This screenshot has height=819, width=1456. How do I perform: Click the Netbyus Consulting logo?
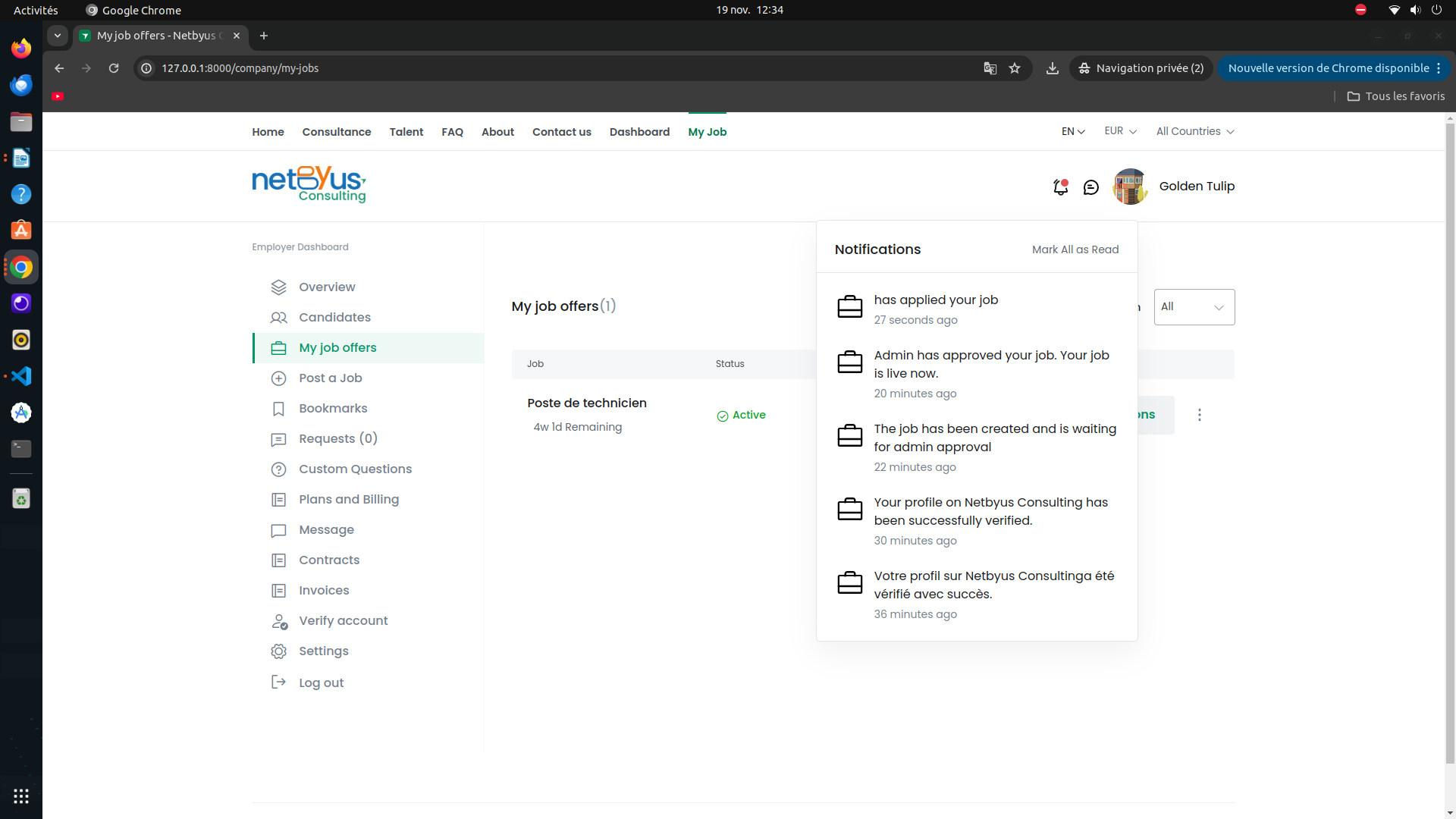(x=309, y=184)
